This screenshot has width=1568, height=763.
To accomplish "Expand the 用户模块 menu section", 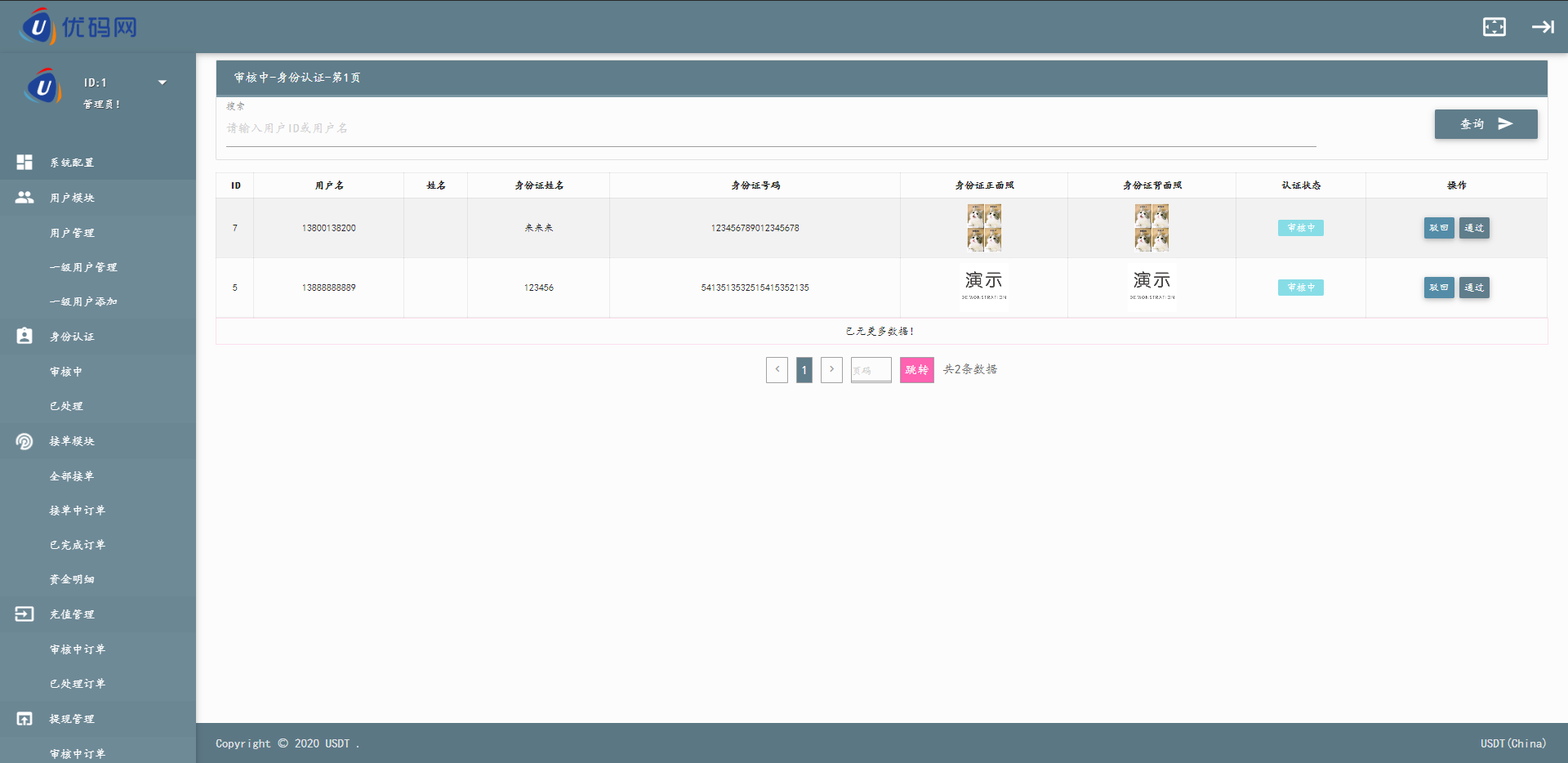I will pos(98,198).
